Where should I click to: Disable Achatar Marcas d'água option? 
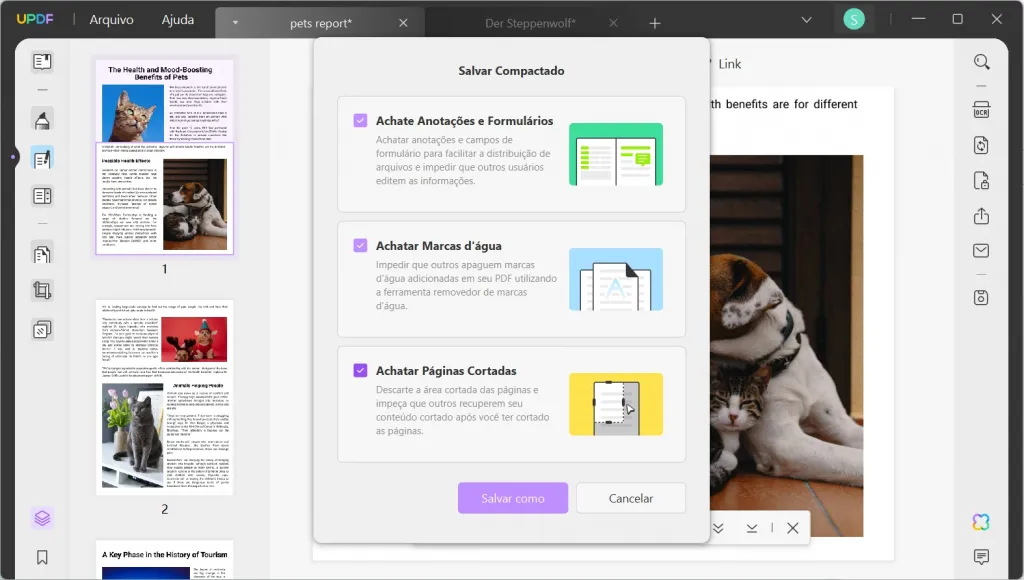coord(360,245)
